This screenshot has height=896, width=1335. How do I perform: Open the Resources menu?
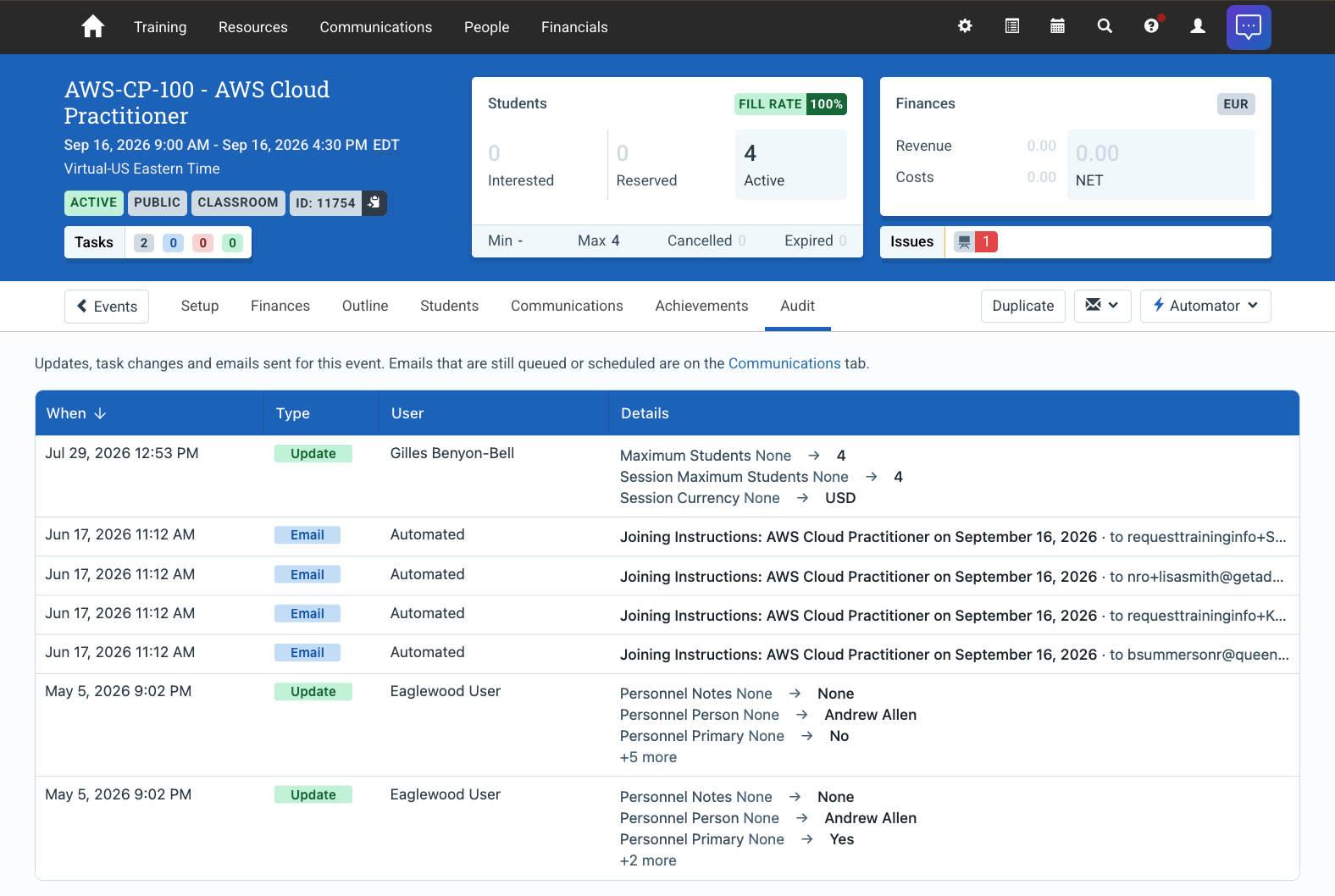(253, 27)
